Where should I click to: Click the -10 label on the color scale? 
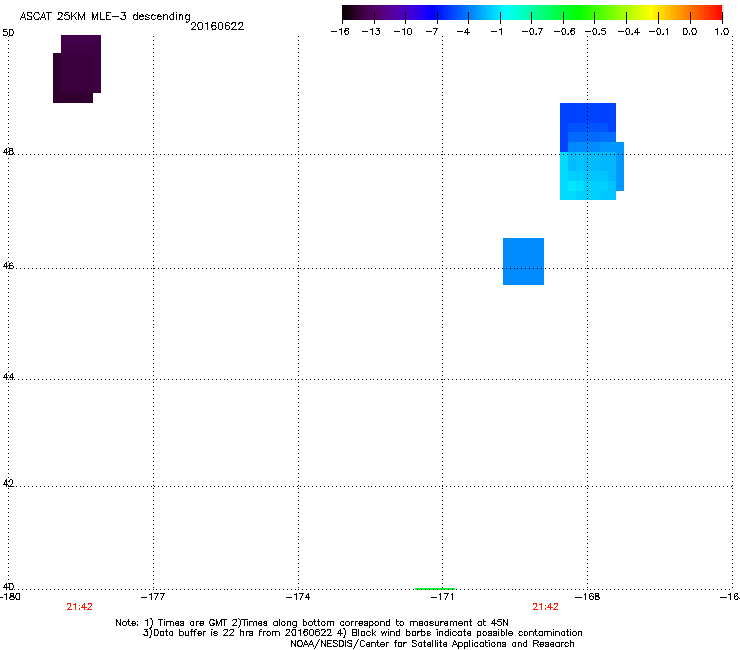pos(403,32)
